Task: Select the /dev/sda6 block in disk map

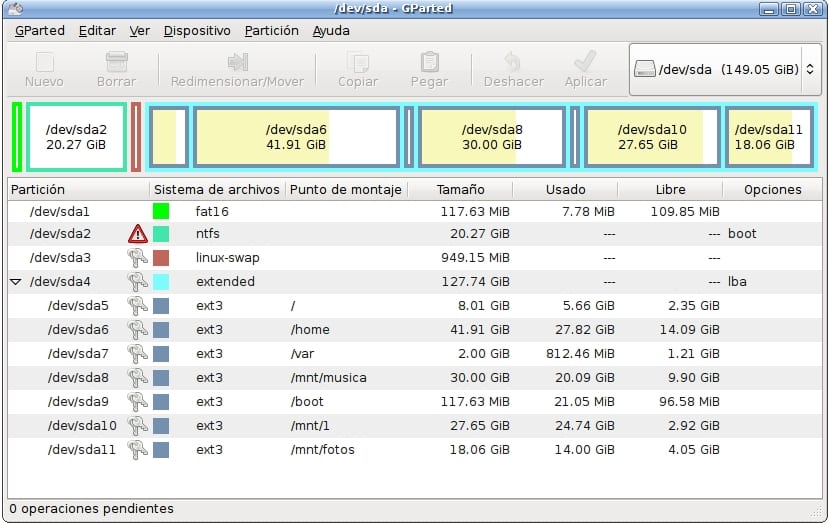Action: (x=296, y=137)
